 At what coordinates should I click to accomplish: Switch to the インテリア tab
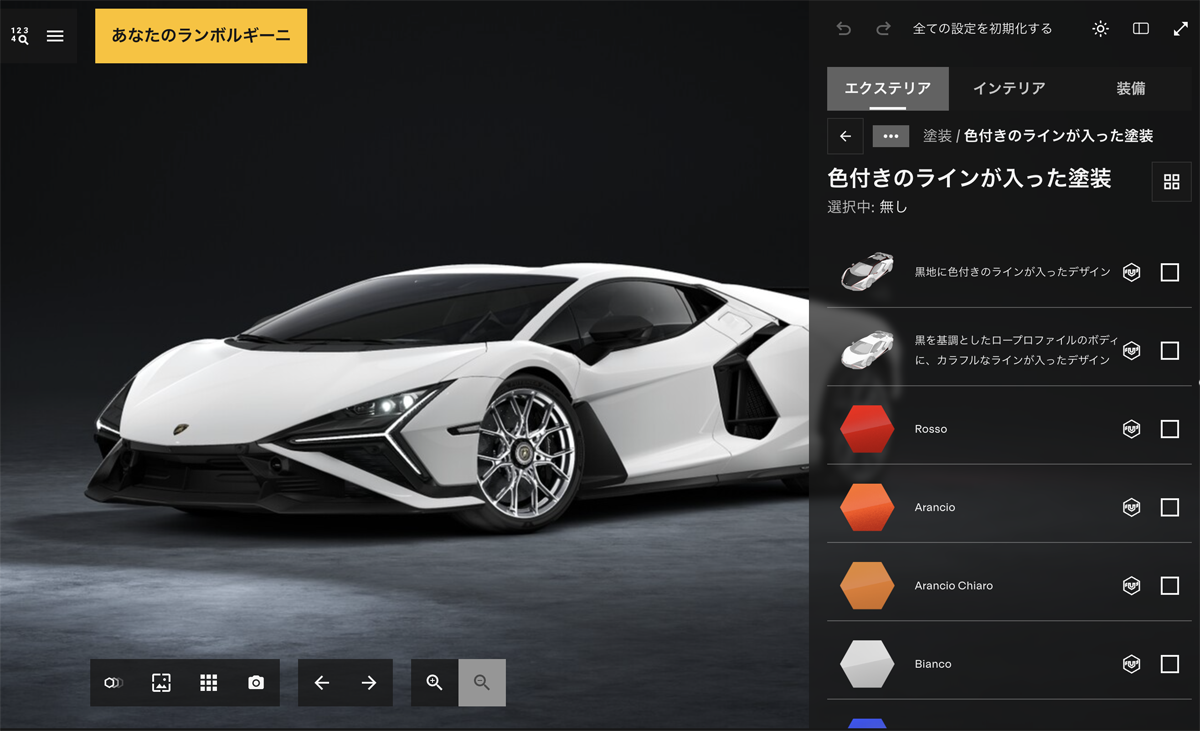pos(1009,88)
